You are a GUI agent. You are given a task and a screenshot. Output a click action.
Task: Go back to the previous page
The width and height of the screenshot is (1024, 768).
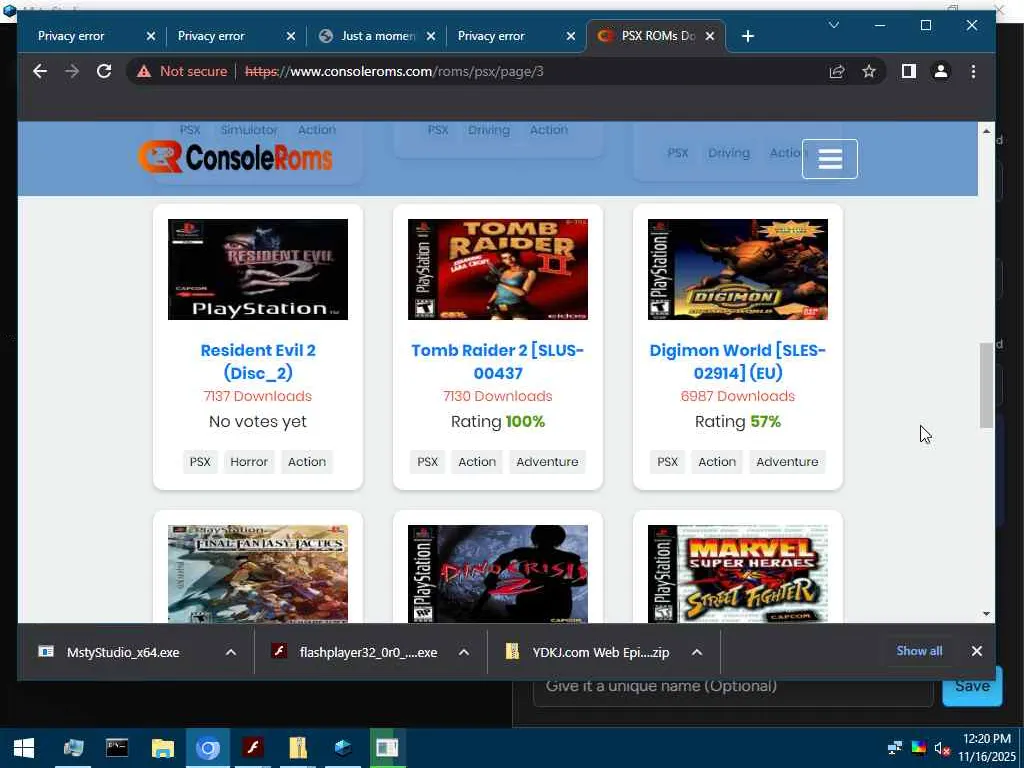[40, 71]
